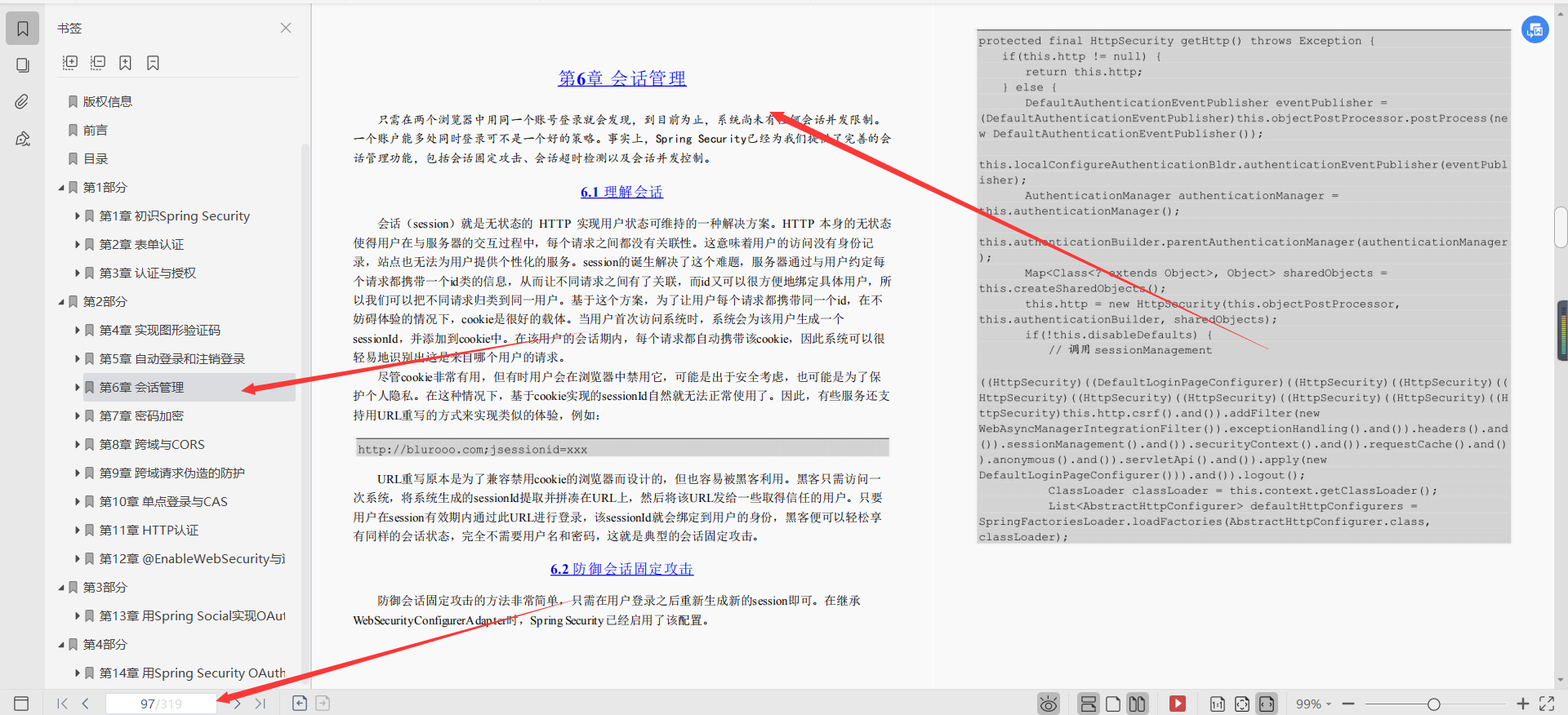1568x715 pixels.
Task: Select bookmark 第3章 认证与授权
Action: pos(148,273)
